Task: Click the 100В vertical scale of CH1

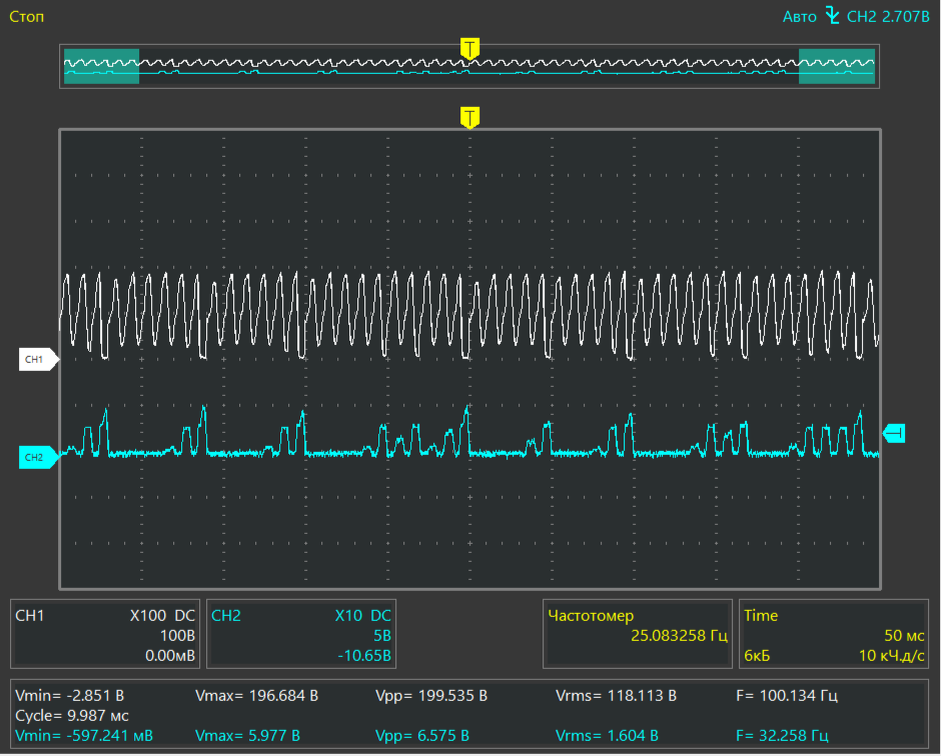Action: pyautogui.click(x=178, y=635)
